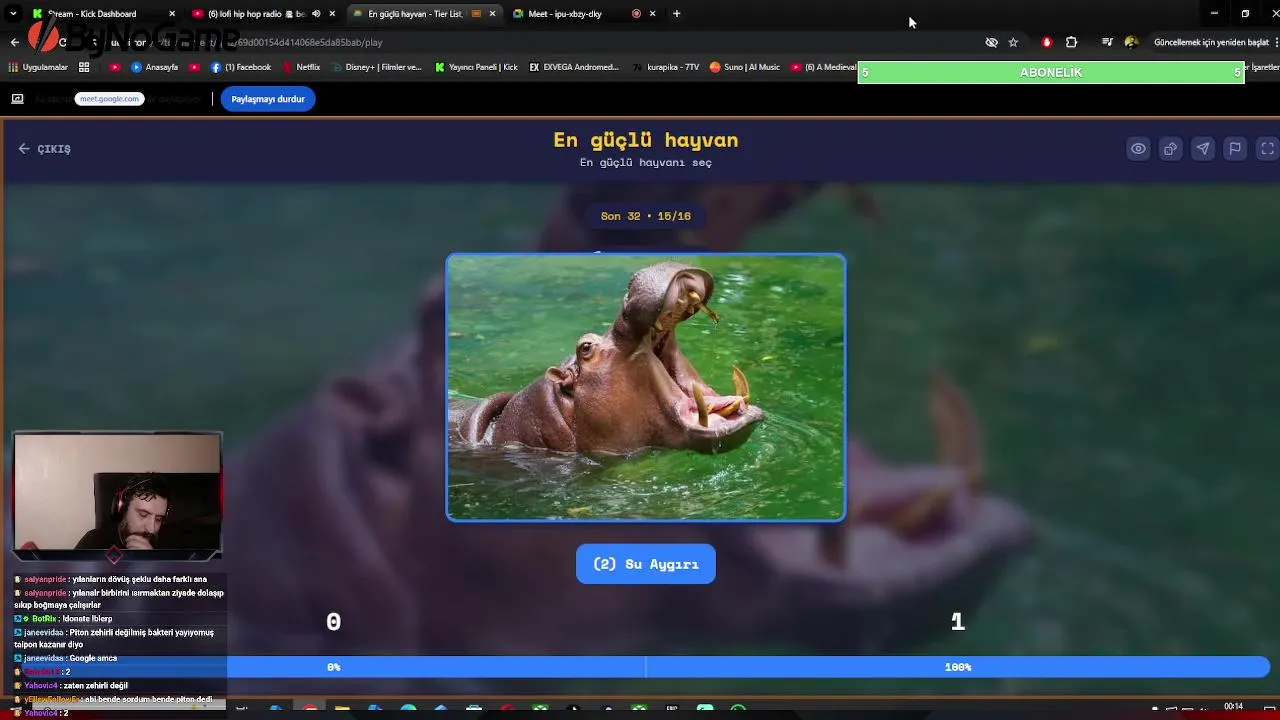Click the red recording extension icon
The image size is (1280, 720).
point(1047,42)
